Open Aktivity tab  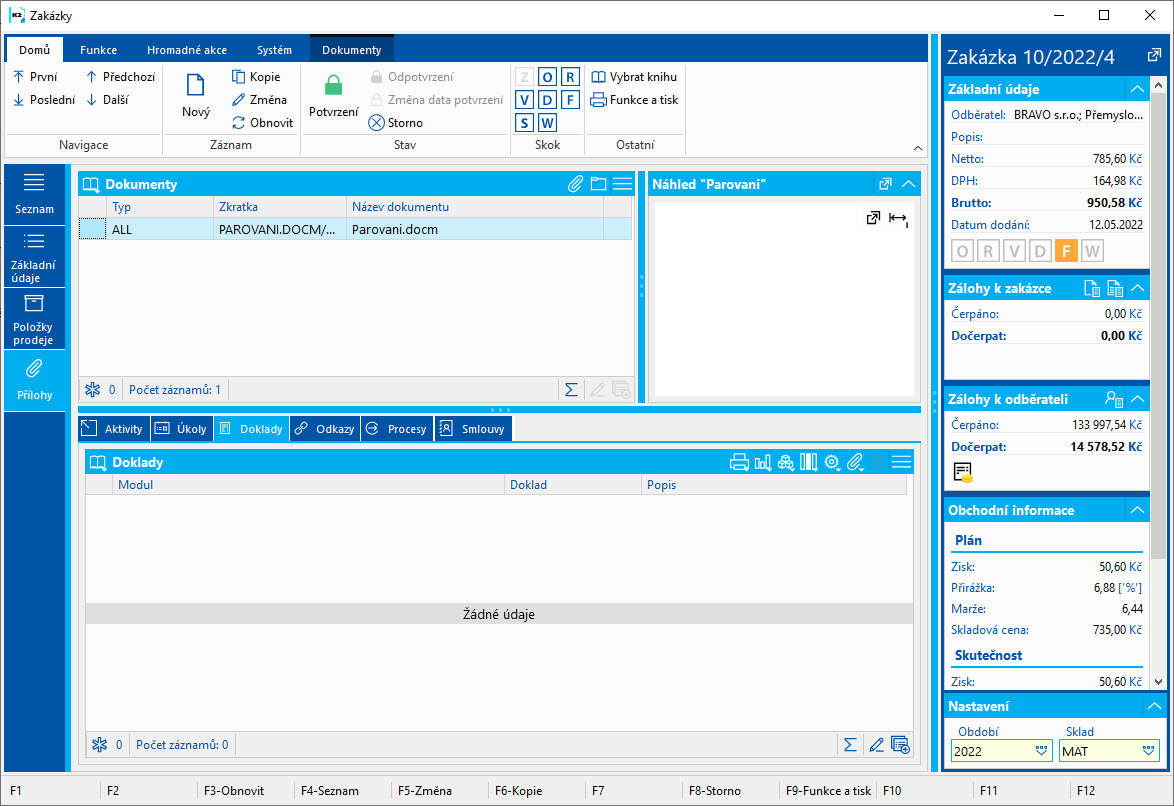click(114, 428)
